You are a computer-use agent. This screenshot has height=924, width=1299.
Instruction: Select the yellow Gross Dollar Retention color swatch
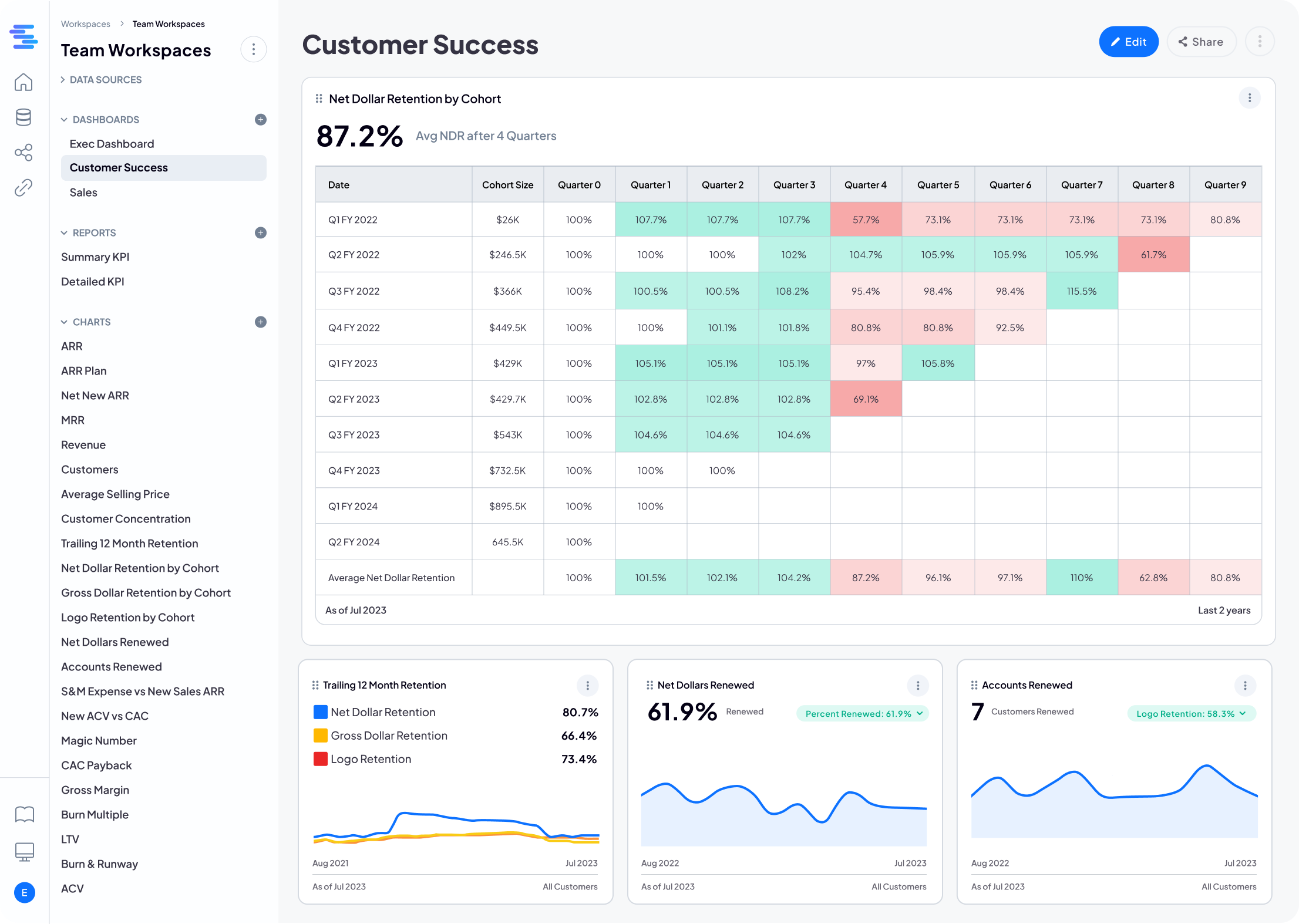point(320,735)
